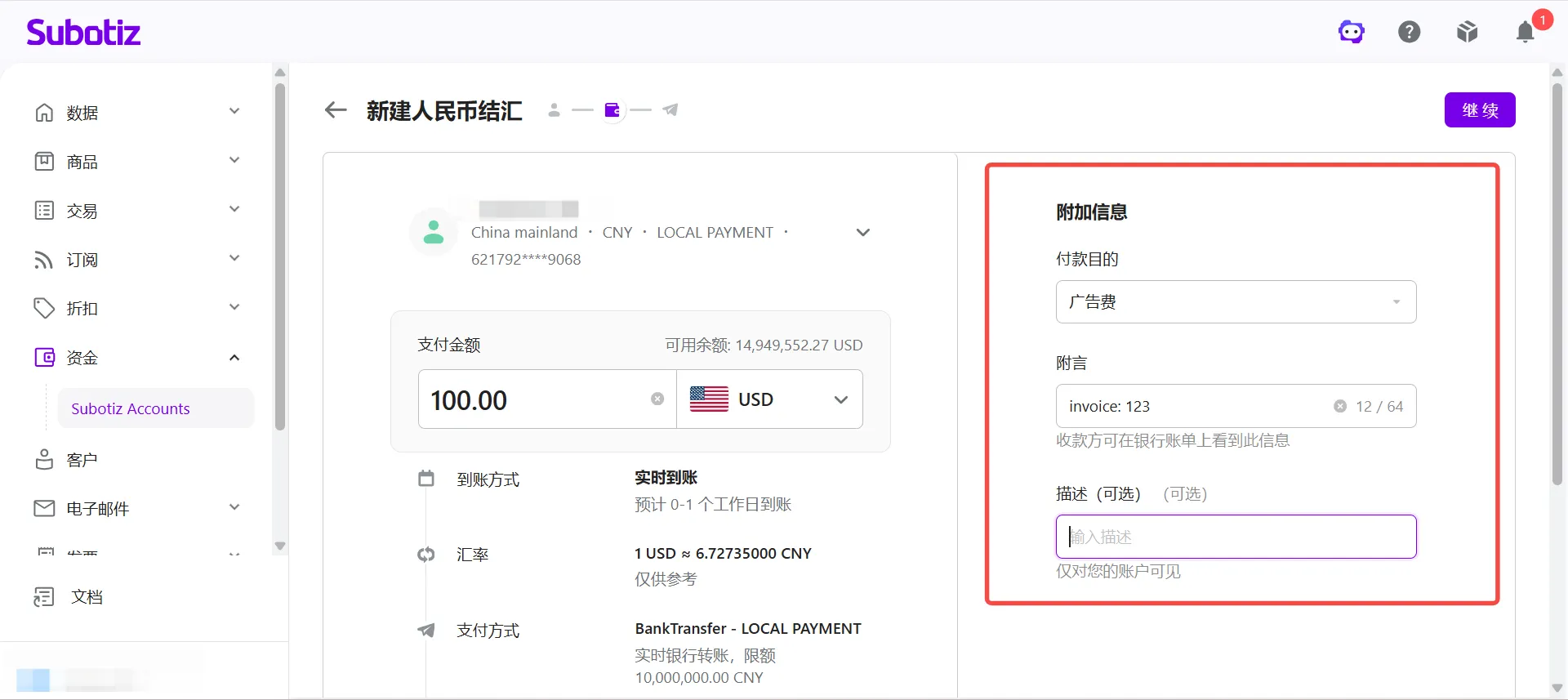The width and height of the screenshot is (1568, 700).
Task: Click the recipient step person icon
Action: 554,109
